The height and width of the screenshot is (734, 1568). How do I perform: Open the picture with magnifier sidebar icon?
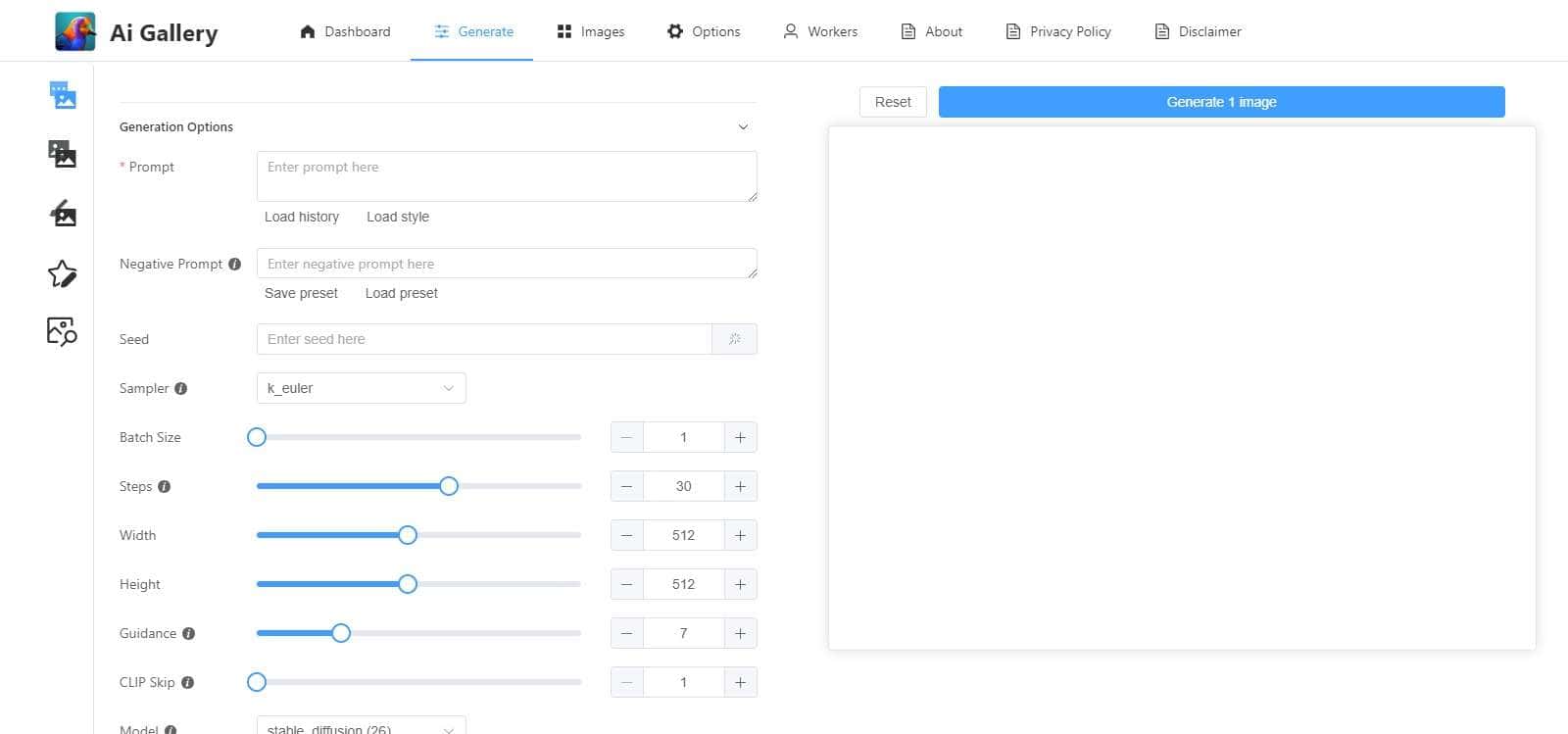63,332
